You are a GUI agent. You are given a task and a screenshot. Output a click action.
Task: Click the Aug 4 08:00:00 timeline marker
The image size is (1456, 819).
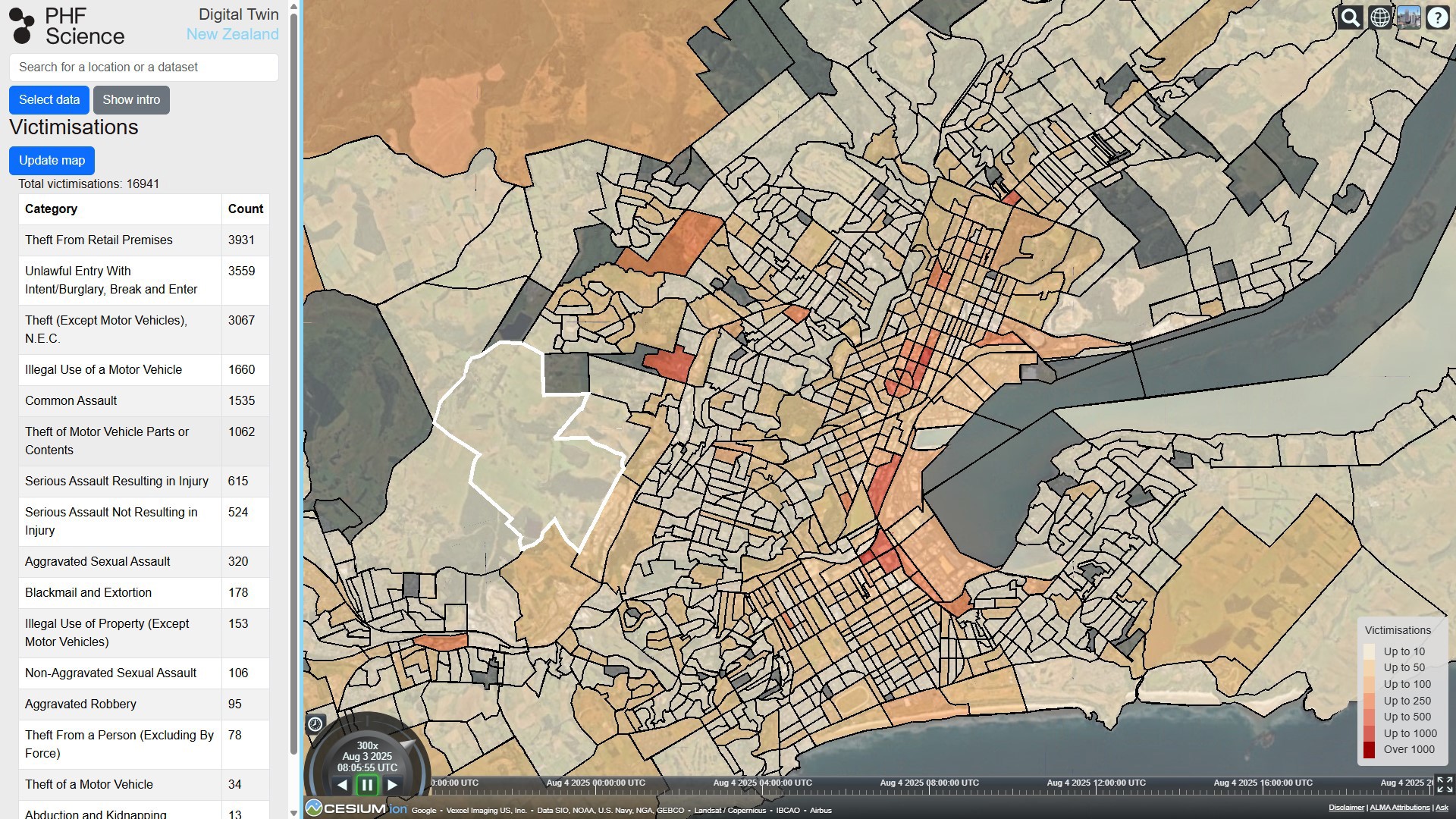tap(929, 783)
